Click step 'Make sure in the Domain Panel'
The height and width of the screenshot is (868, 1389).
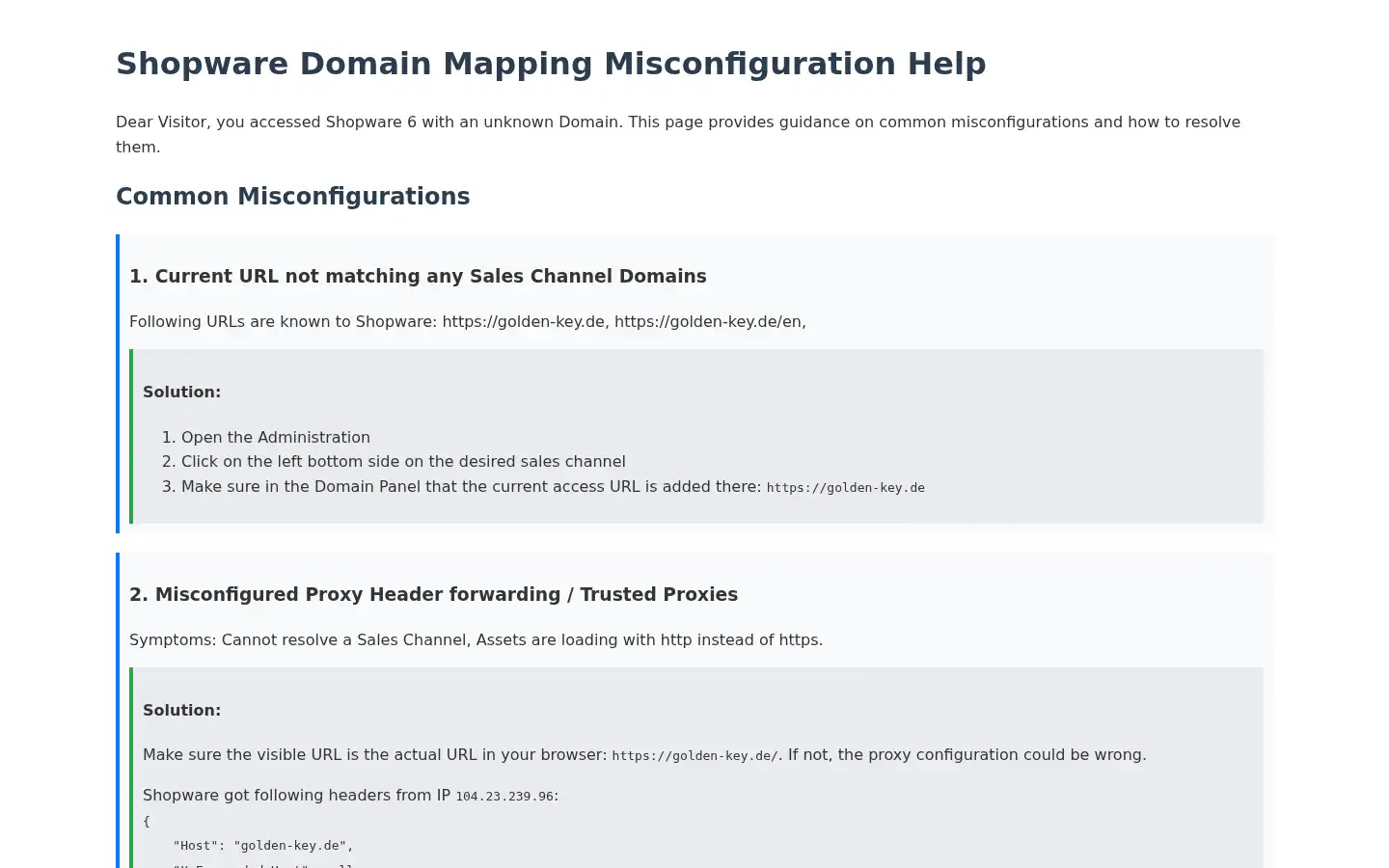click(x=553, y=487)
